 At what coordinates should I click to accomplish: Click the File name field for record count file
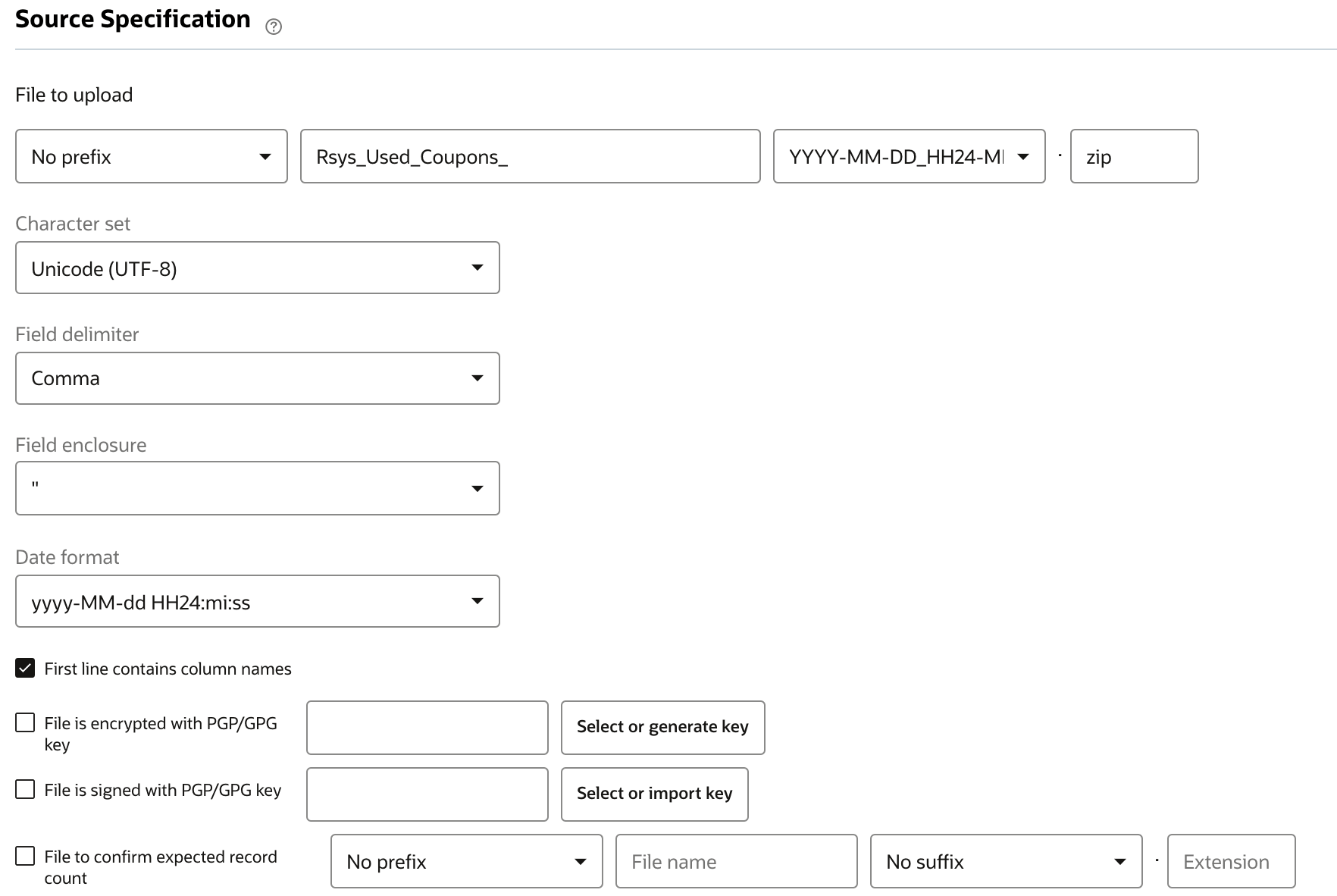click(735, 861)
